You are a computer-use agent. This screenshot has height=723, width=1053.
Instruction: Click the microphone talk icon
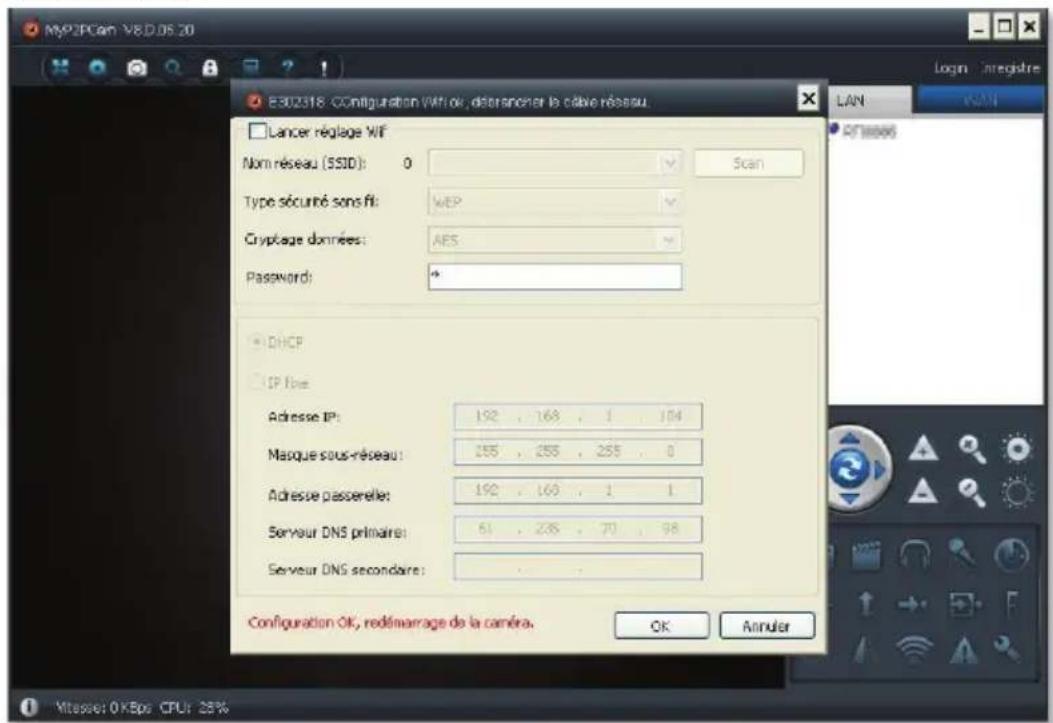tap(962, 554)
